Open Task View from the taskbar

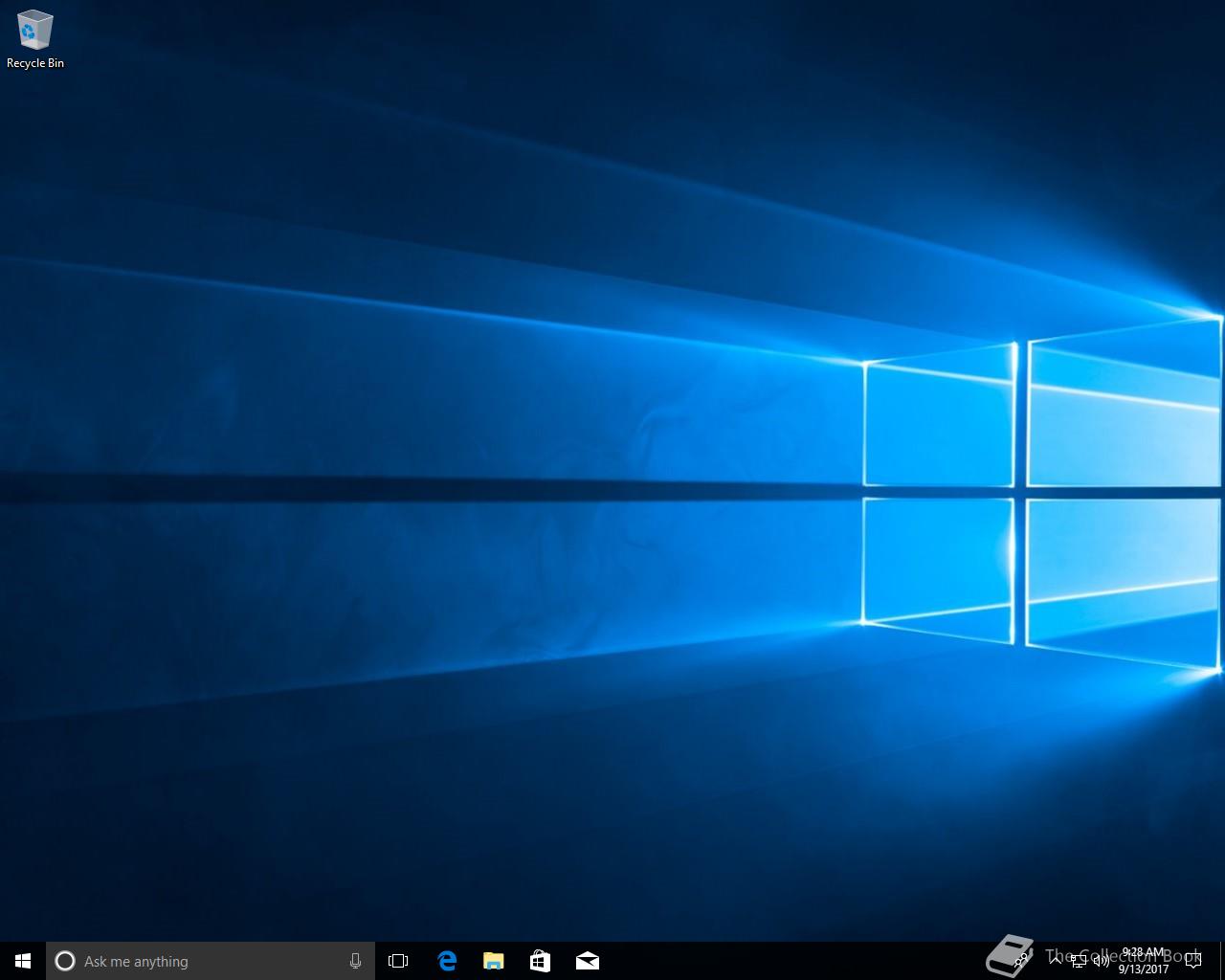[x=398, y=961]
